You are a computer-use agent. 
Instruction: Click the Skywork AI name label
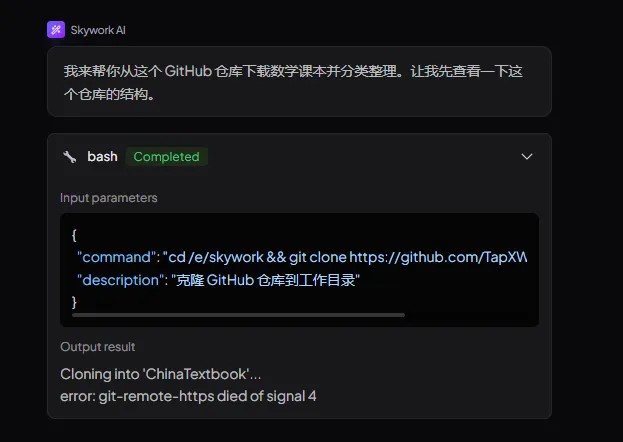click(98, 30)
